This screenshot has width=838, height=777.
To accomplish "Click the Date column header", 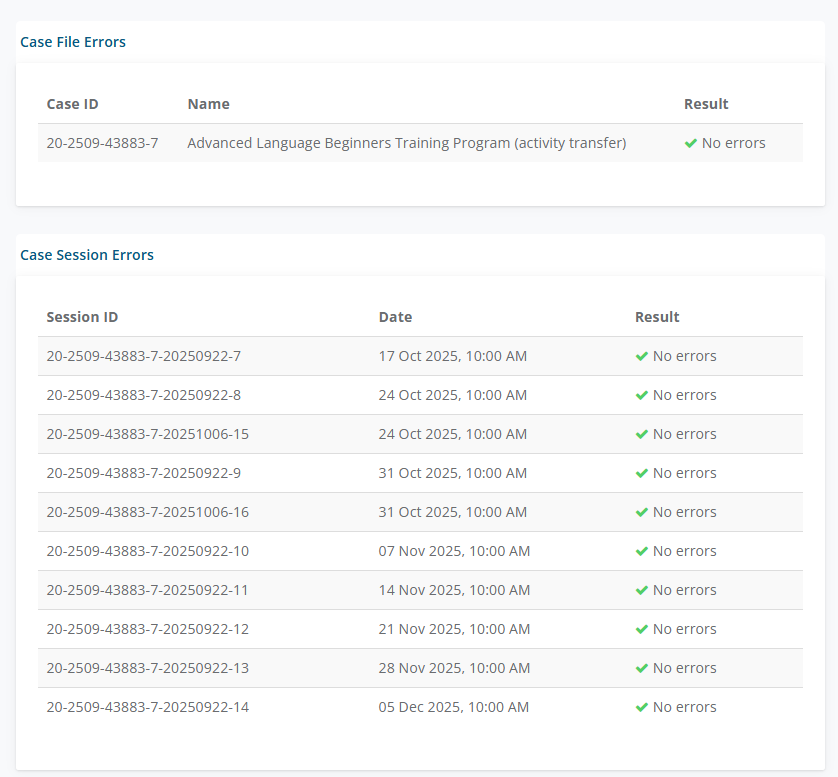I will [x=395, y=317].
